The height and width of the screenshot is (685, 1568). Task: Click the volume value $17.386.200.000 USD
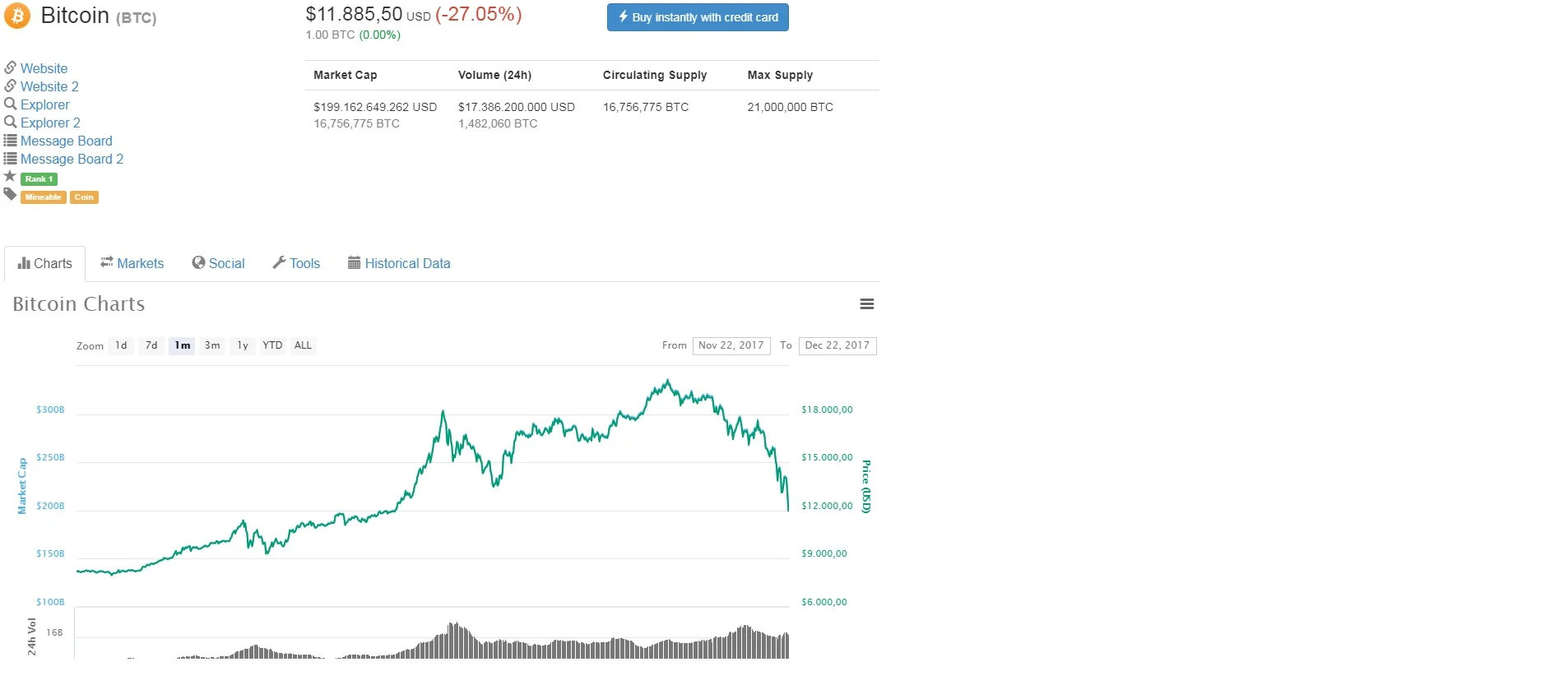pos(517,107)
